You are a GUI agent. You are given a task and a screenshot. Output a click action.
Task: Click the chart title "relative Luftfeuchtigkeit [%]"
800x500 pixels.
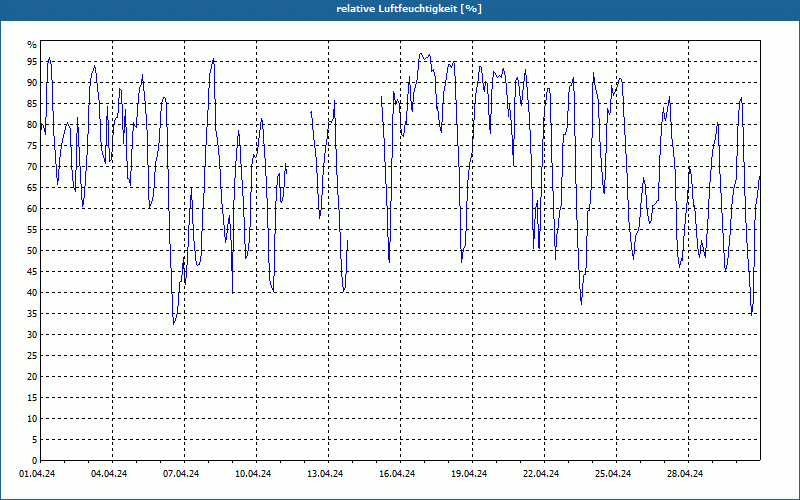coord(409,9)
